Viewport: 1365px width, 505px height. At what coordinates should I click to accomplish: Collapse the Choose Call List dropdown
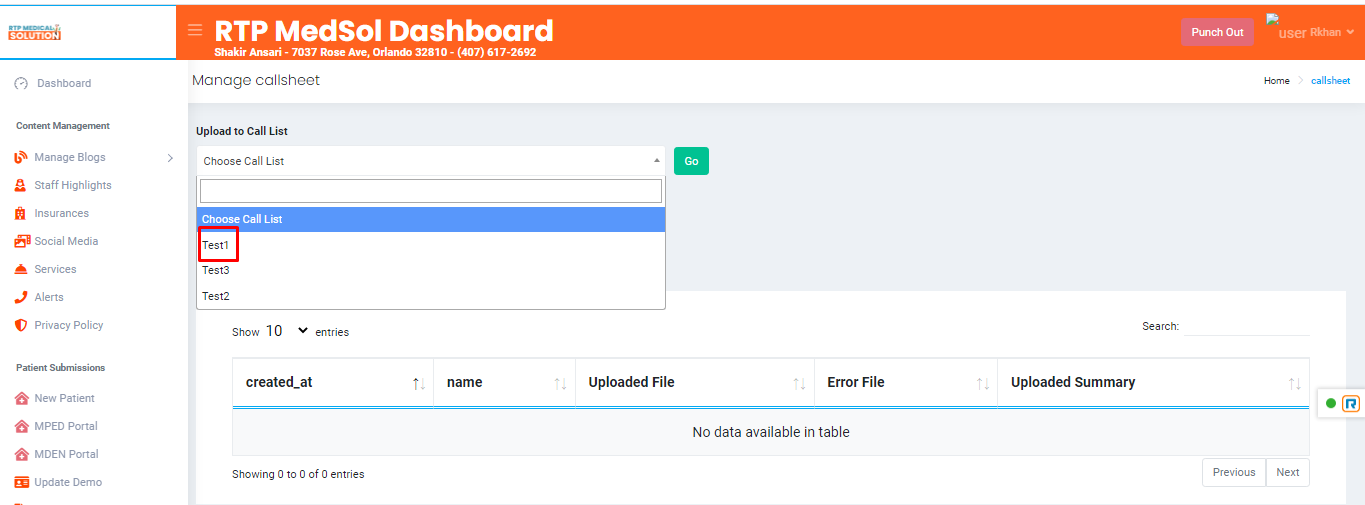click(x=431, y=160)
